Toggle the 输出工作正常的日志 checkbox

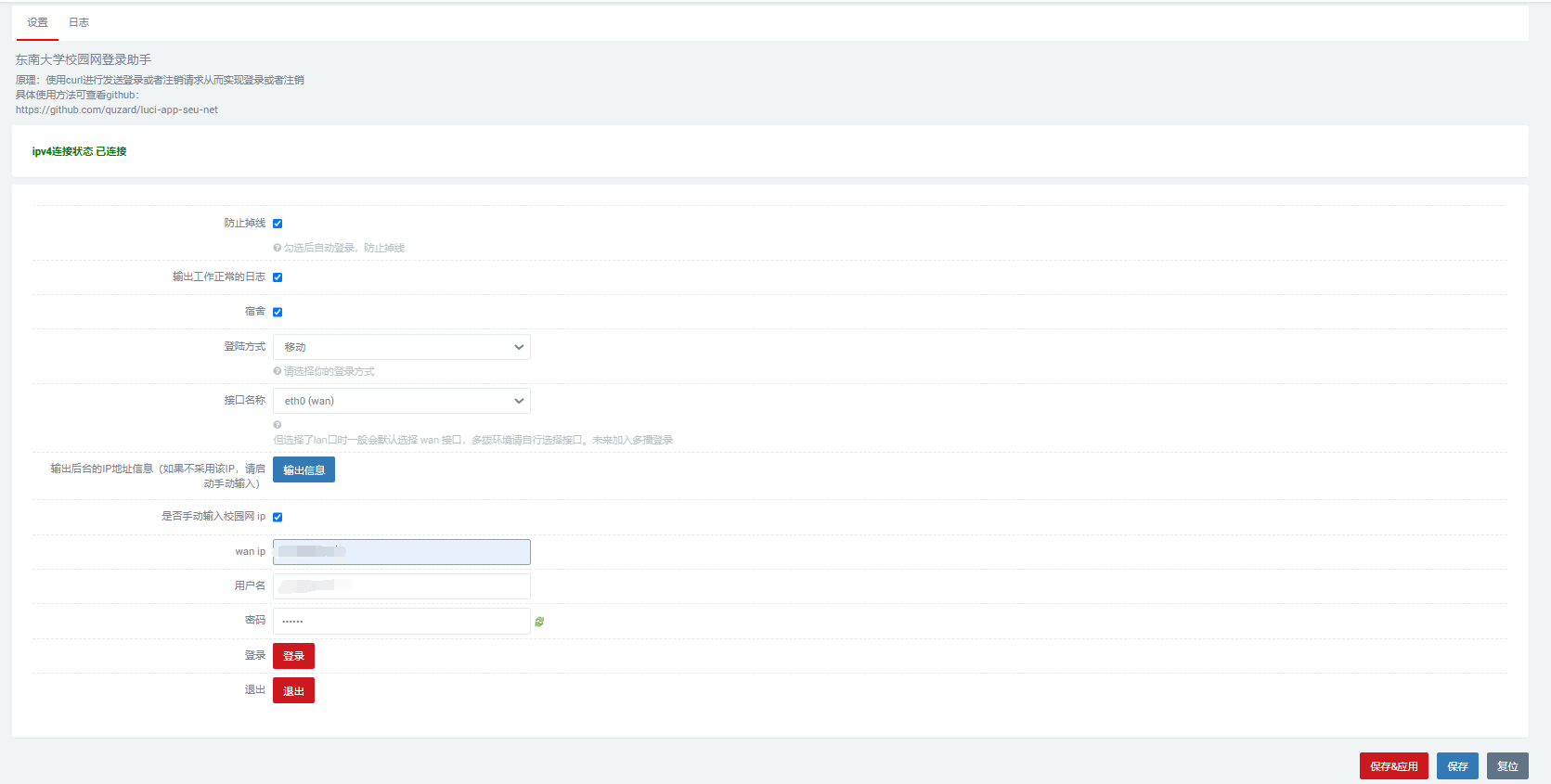tap(278, 277)
